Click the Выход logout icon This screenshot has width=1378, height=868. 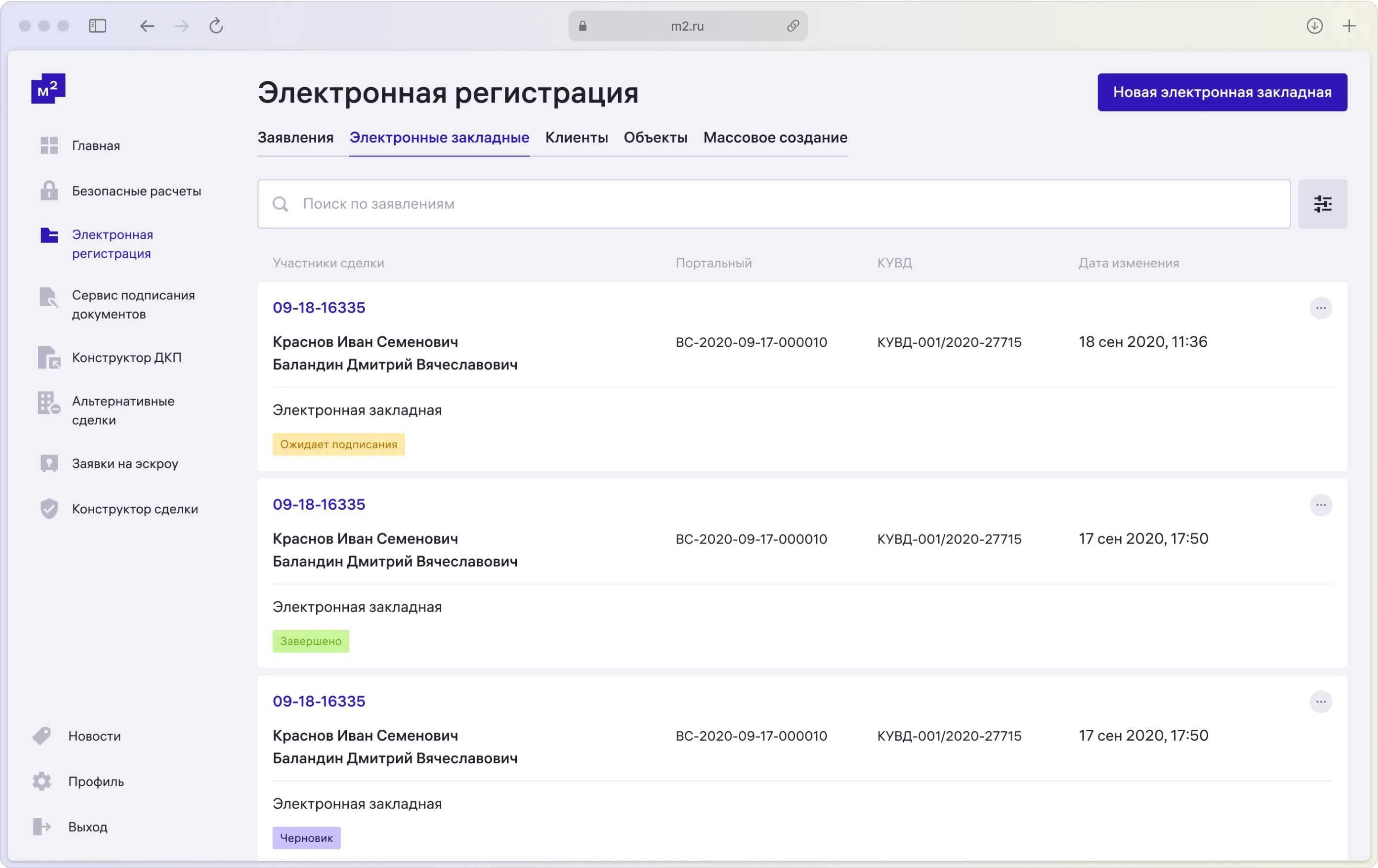pyautogui.click(x=42, y=827)
